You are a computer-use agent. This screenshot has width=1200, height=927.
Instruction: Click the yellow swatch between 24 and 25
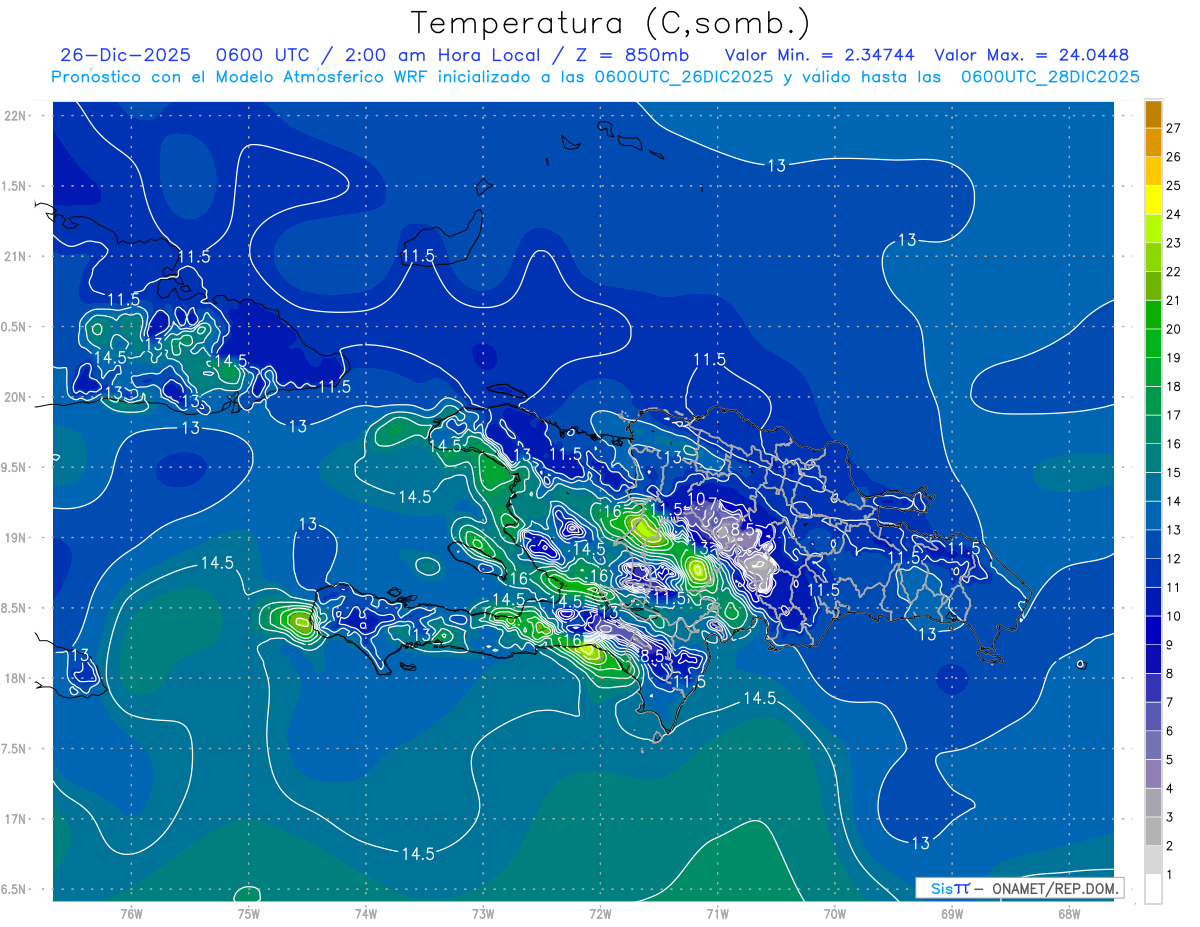coord(1153,200)
